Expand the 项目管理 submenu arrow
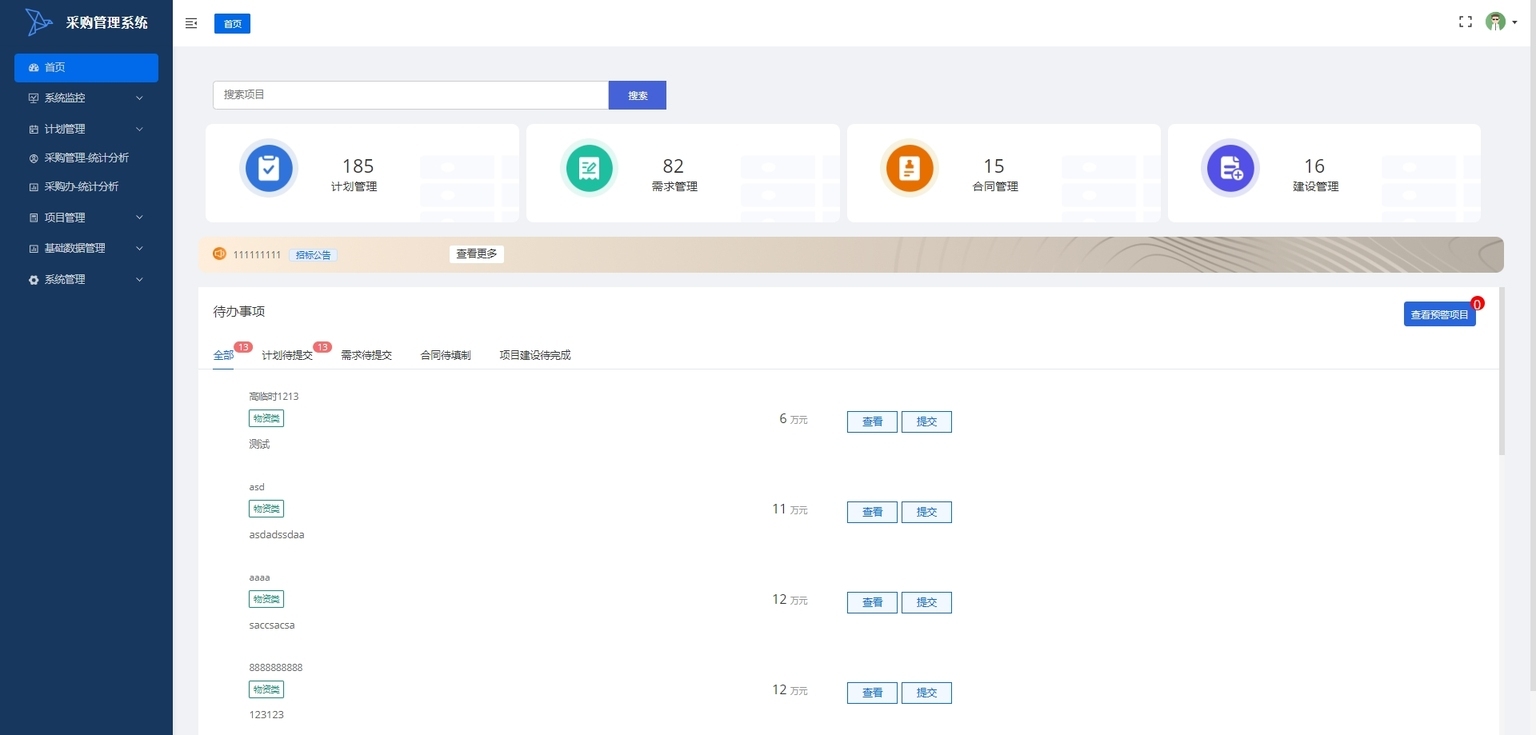The height and width of the screenshot is (735, 1536). coord(139,218)
